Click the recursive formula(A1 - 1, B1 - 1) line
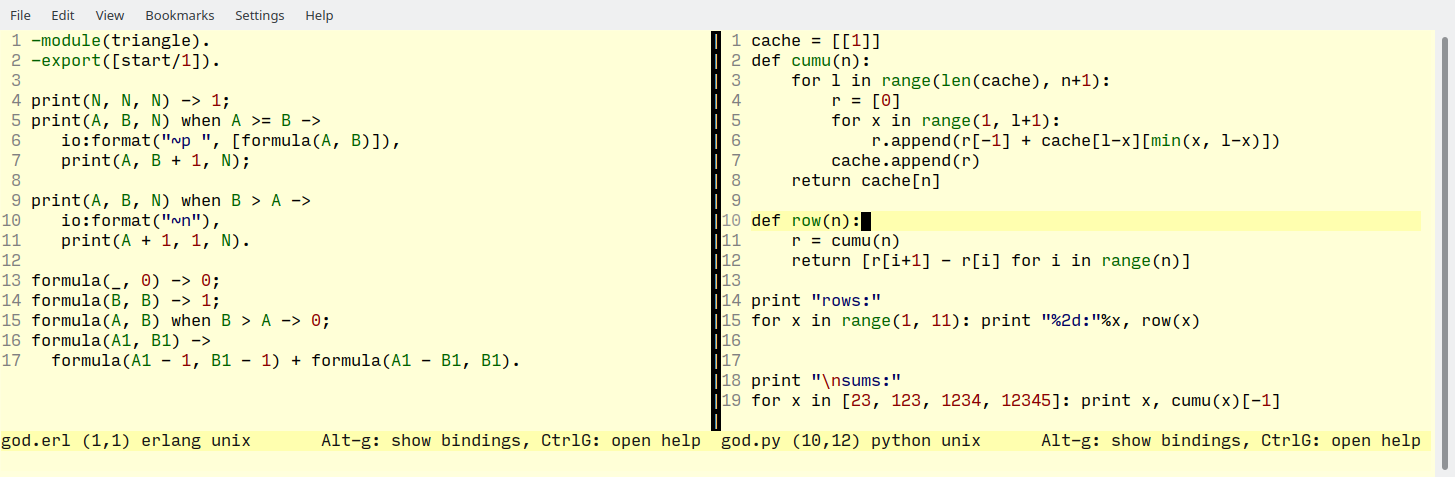The width and height of the screenshot is (1455, 477). coord(286,361)
